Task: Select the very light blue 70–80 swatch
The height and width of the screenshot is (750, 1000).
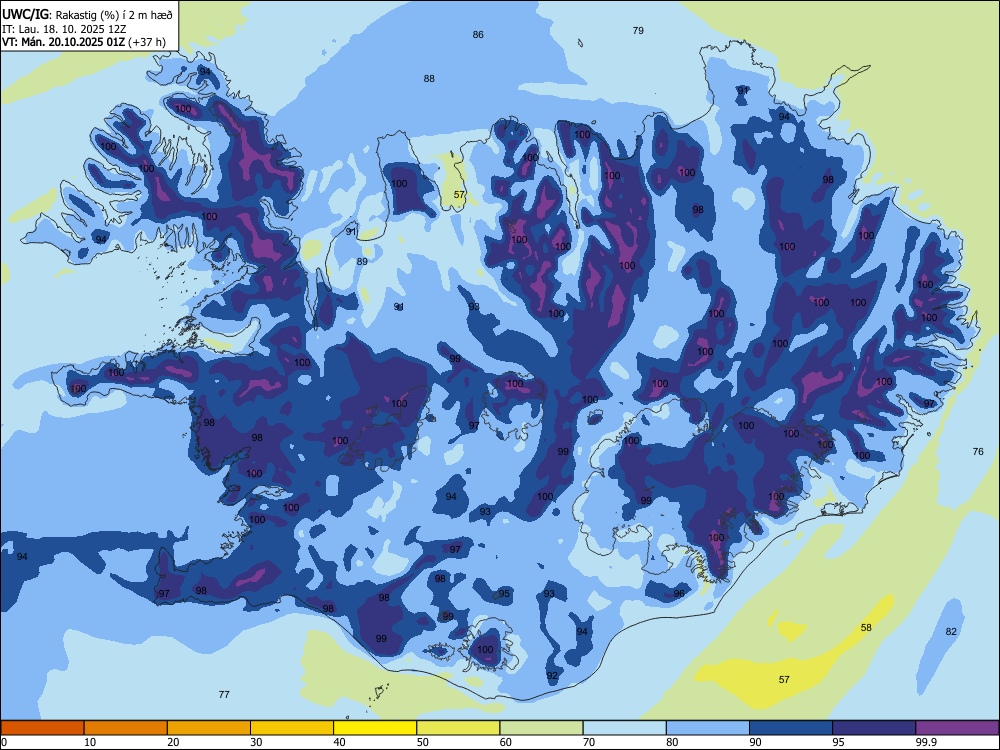Action: [624, 728]
